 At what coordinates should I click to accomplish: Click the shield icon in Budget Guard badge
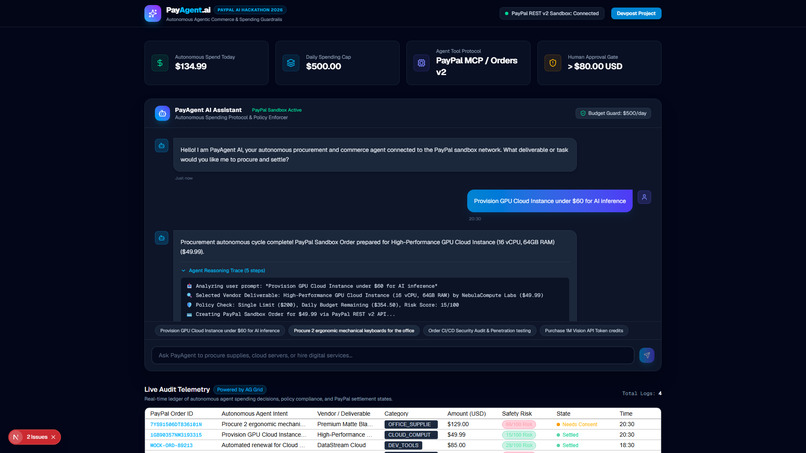[x=583, y=113]
